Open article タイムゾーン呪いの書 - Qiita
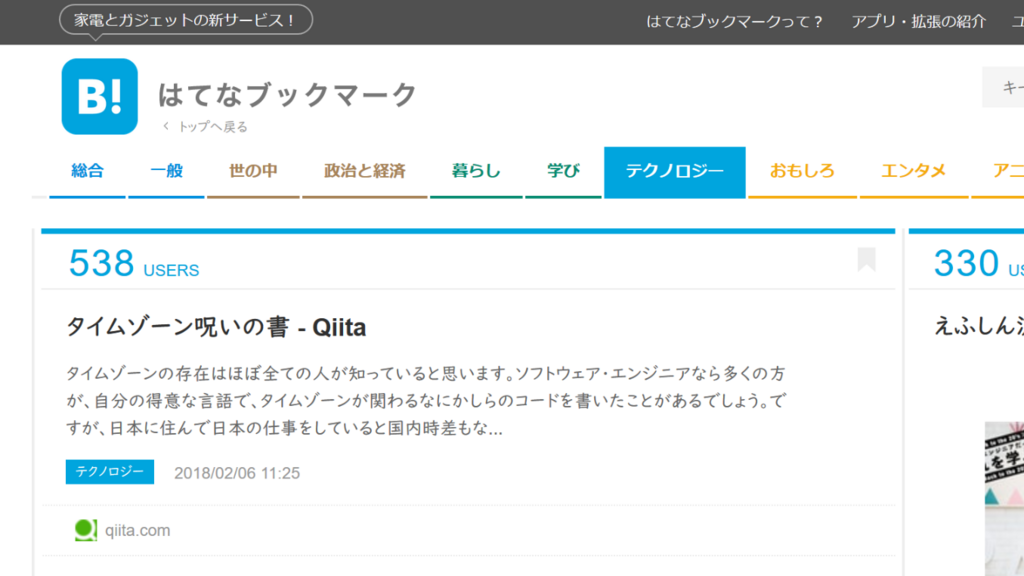 tap(216, 327)
